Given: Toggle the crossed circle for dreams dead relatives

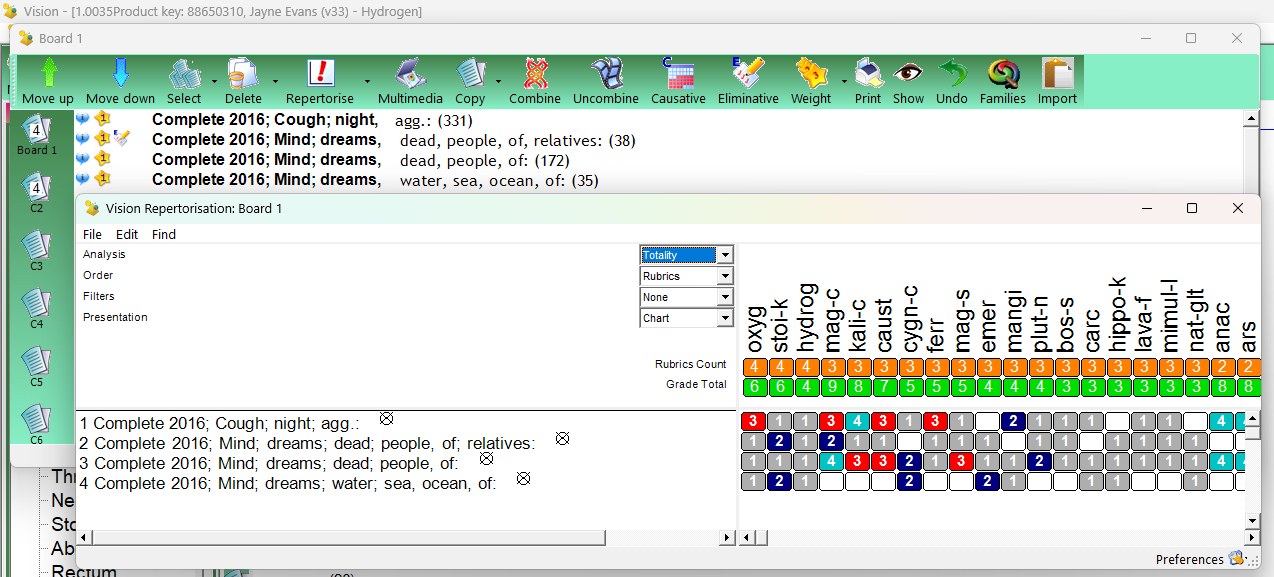Looking at the screenshot, I should [562, 438].
